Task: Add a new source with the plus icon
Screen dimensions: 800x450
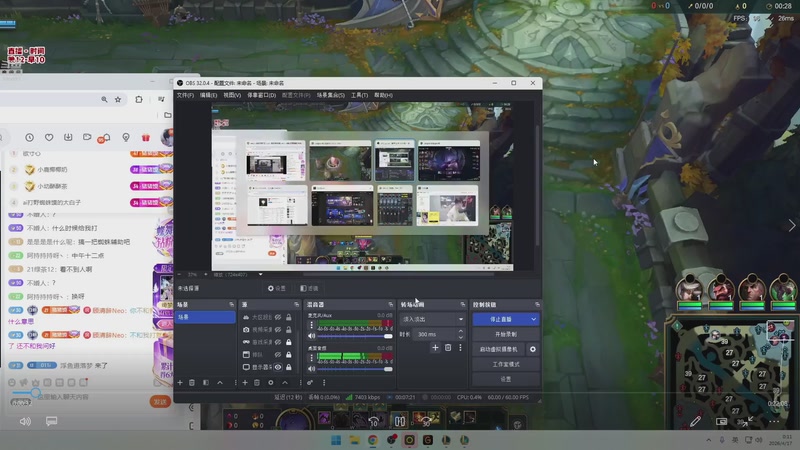Action: (x=245, y=382)
